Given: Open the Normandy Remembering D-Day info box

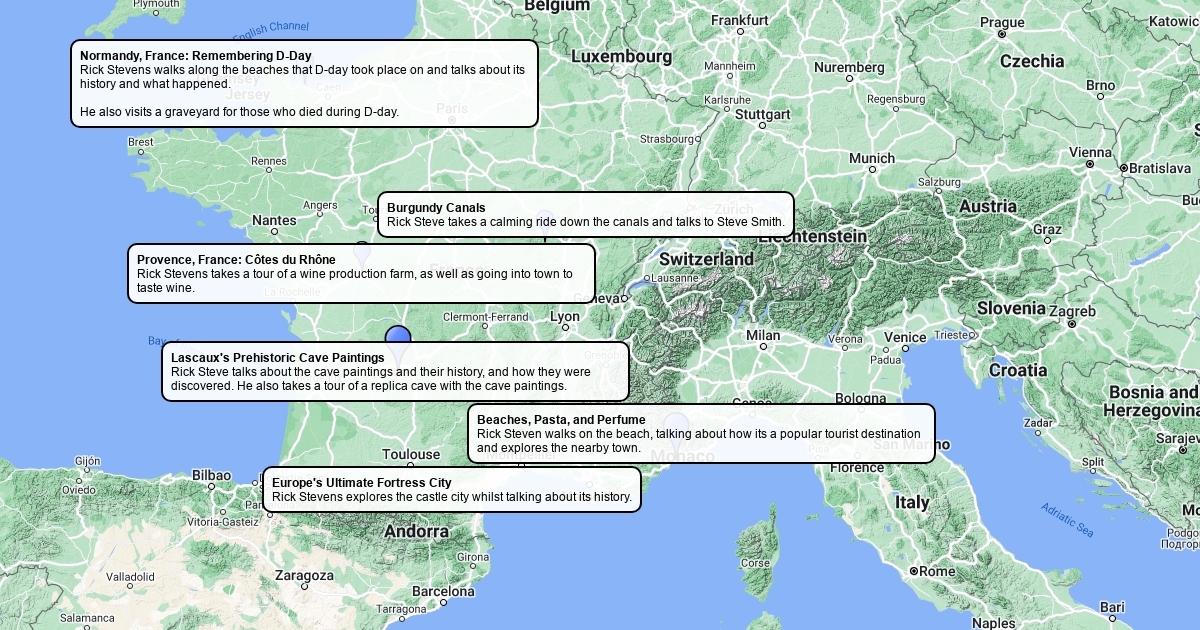Looking at the screenshot, I should (304, 84).
